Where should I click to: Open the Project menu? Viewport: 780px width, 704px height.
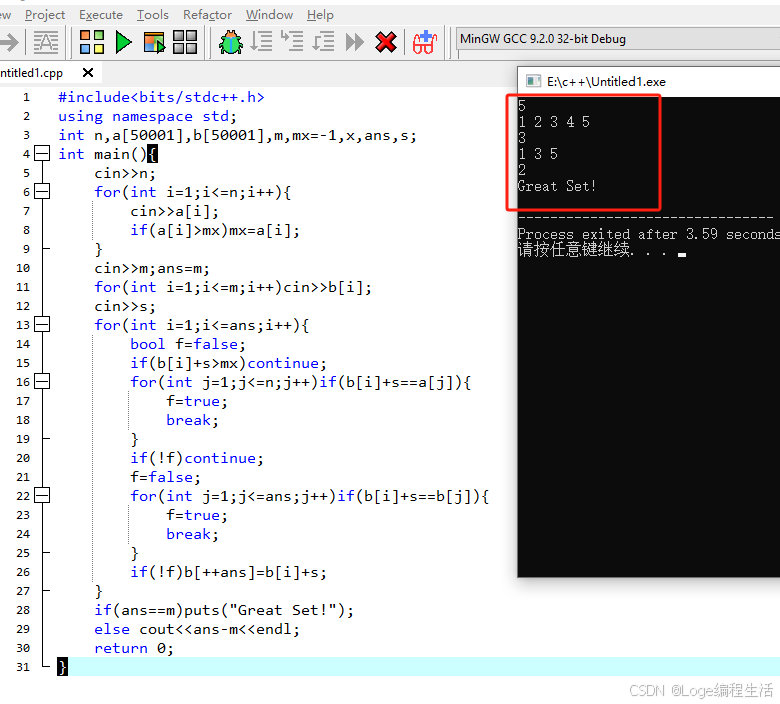pos(45,15)
